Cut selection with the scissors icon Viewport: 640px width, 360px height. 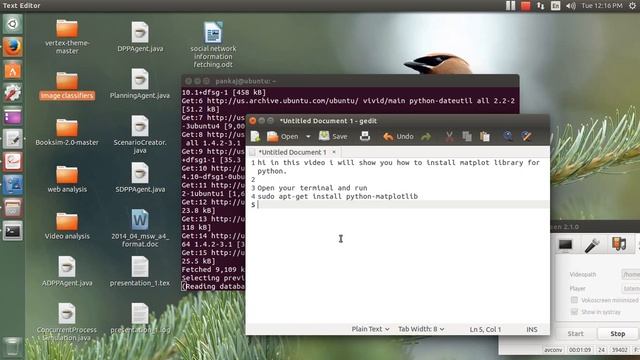(x=449, y=136)
